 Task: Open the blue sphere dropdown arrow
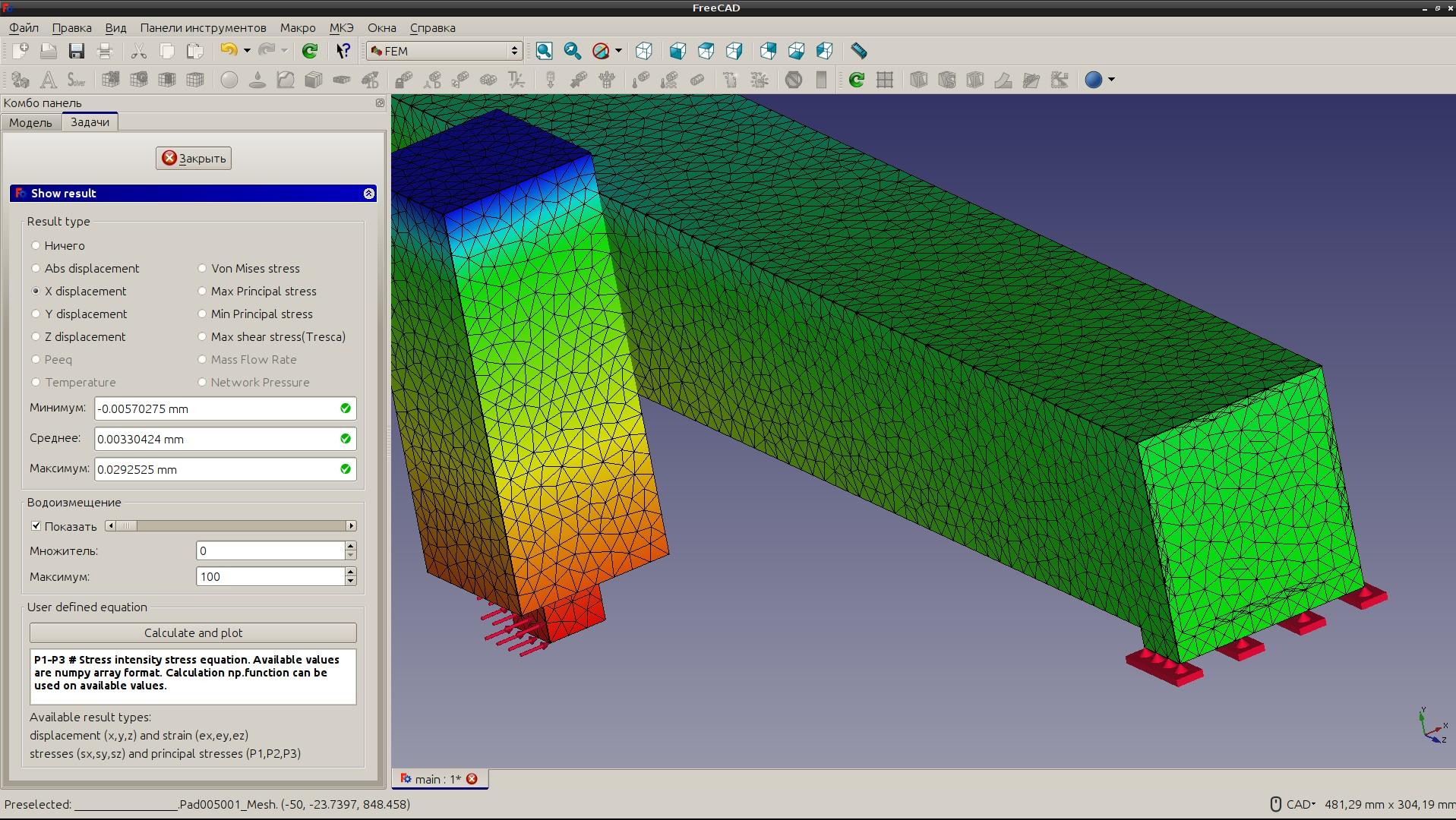(1111, 80)
